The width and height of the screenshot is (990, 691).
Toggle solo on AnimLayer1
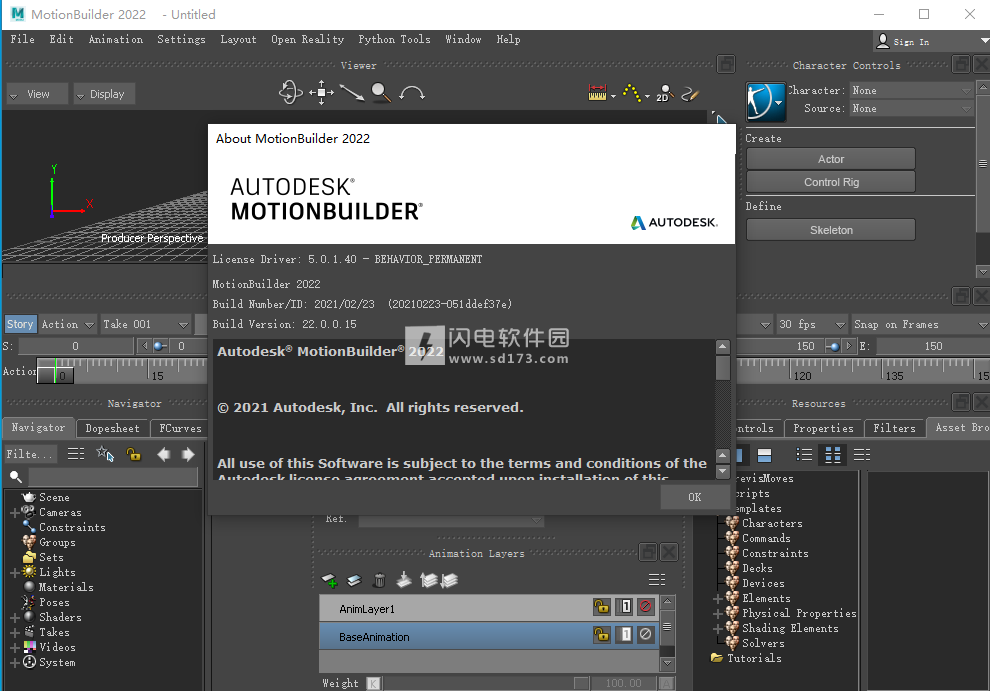pos(625,607)
